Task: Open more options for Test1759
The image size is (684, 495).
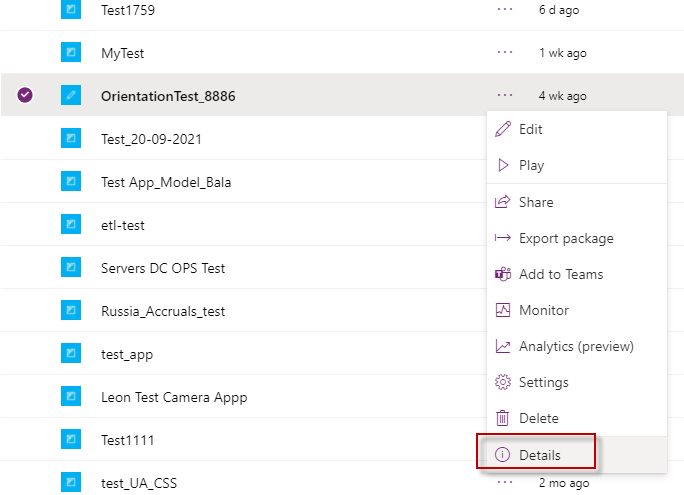Action: coord(505,9)
